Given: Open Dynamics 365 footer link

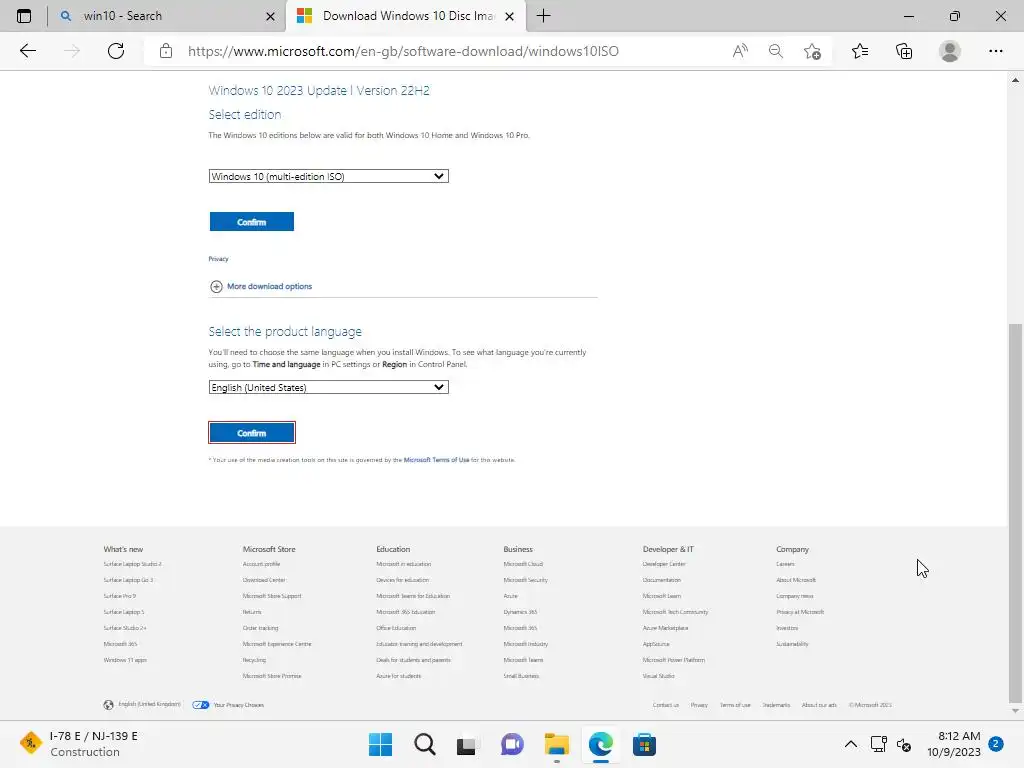Looking at the screenshot, I should pos(520,612).
